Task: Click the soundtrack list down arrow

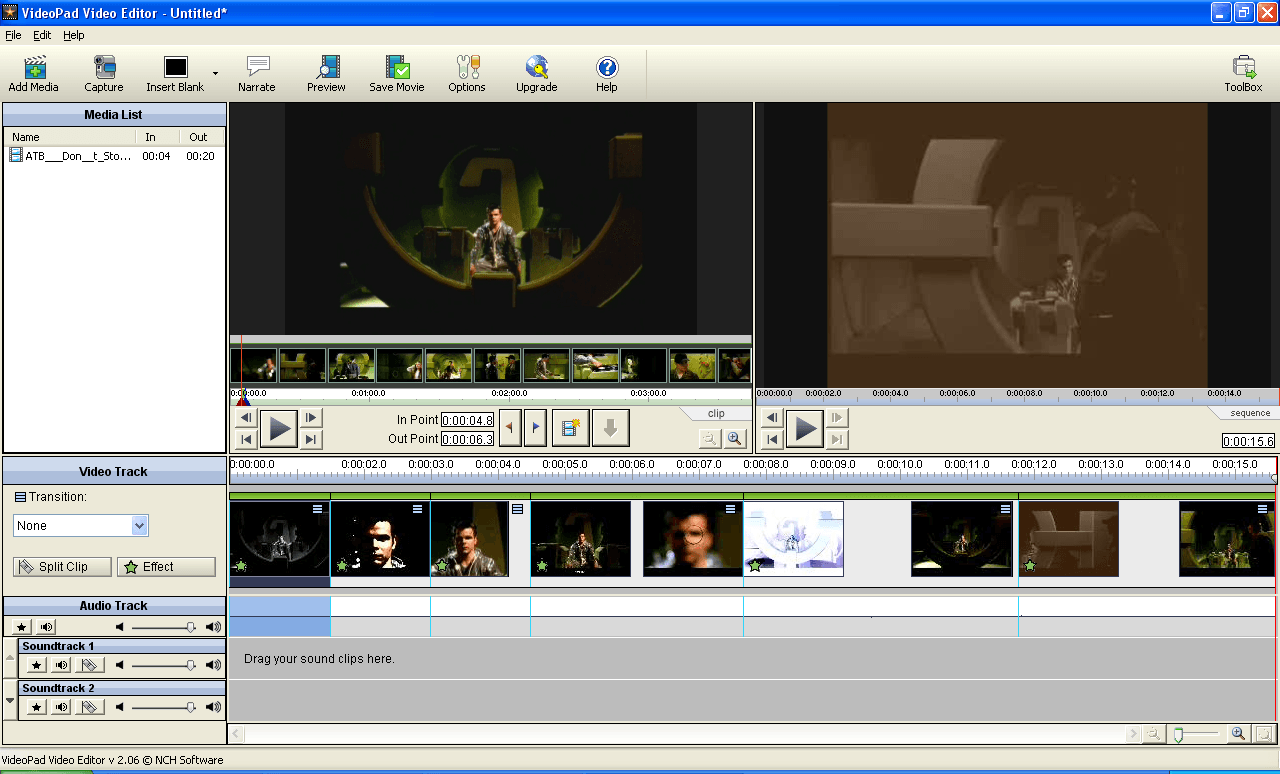Action: (10, 701)
